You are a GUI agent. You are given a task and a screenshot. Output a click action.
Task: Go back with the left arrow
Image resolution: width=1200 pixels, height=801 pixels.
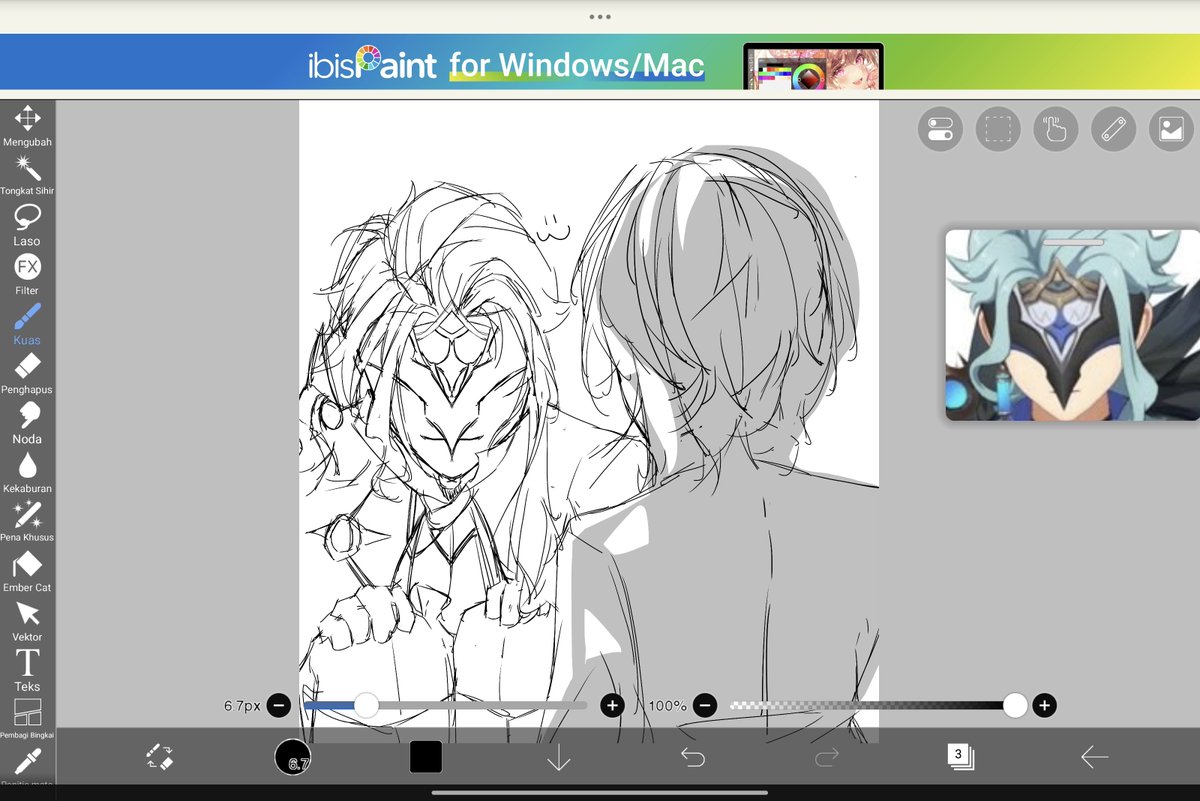tap(1094, 757)
